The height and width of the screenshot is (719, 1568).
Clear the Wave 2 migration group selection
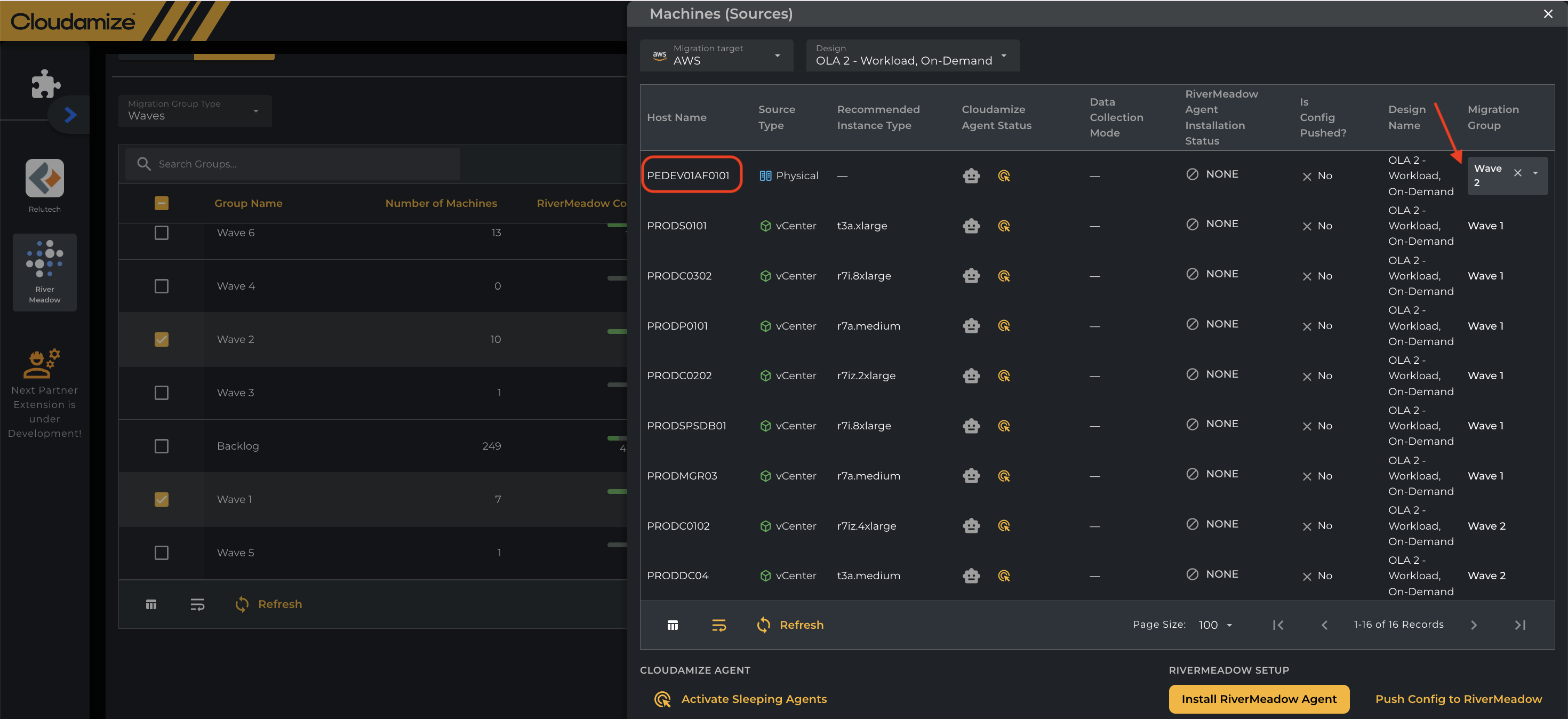click(x=1517, y=173)
